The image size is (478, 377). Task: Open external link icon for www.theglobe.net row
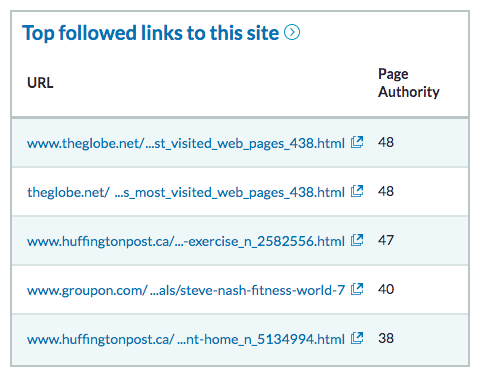tap(357, 142)
